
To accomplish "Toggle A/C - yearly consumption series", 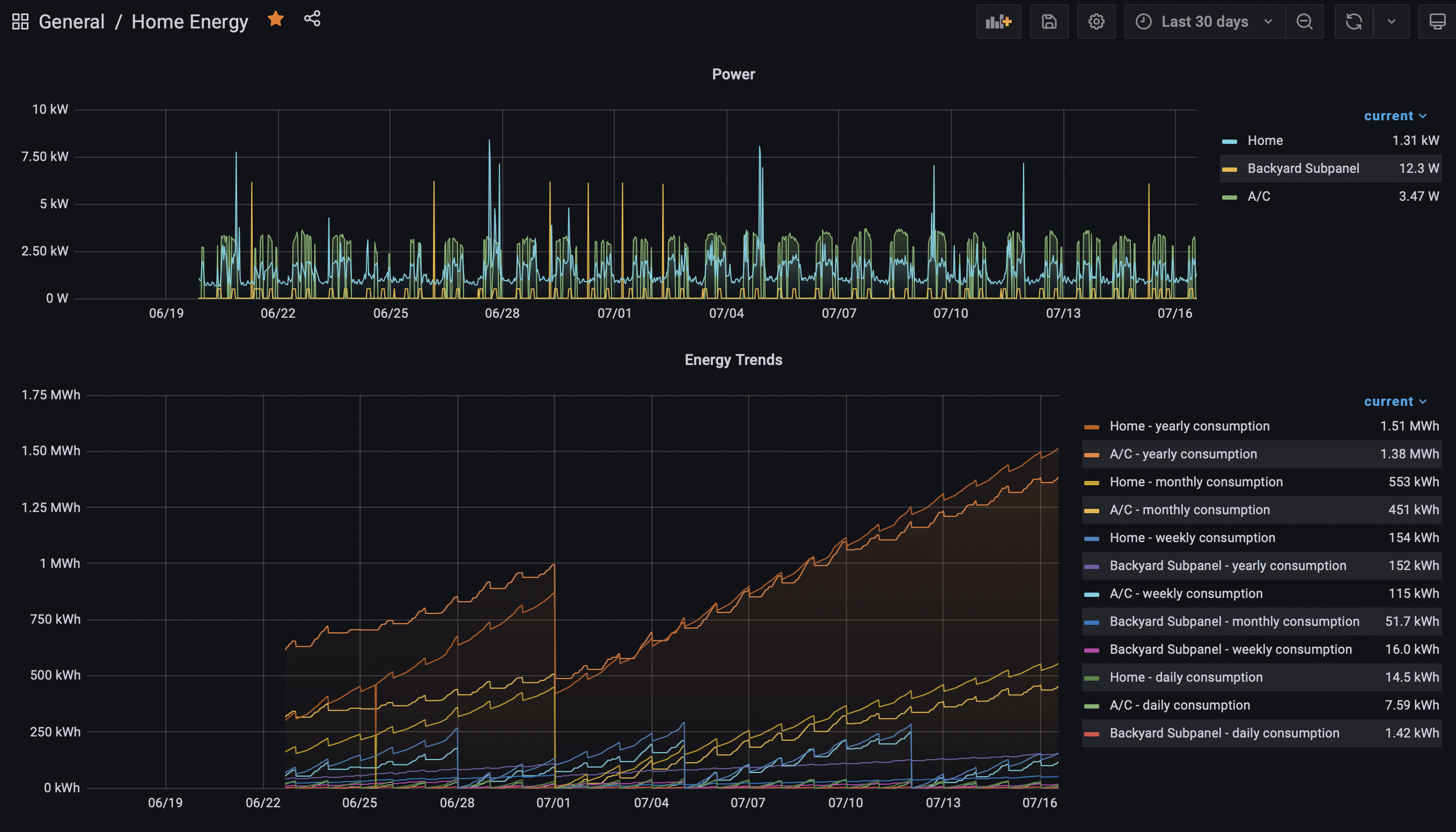I will pos(1183,454).
